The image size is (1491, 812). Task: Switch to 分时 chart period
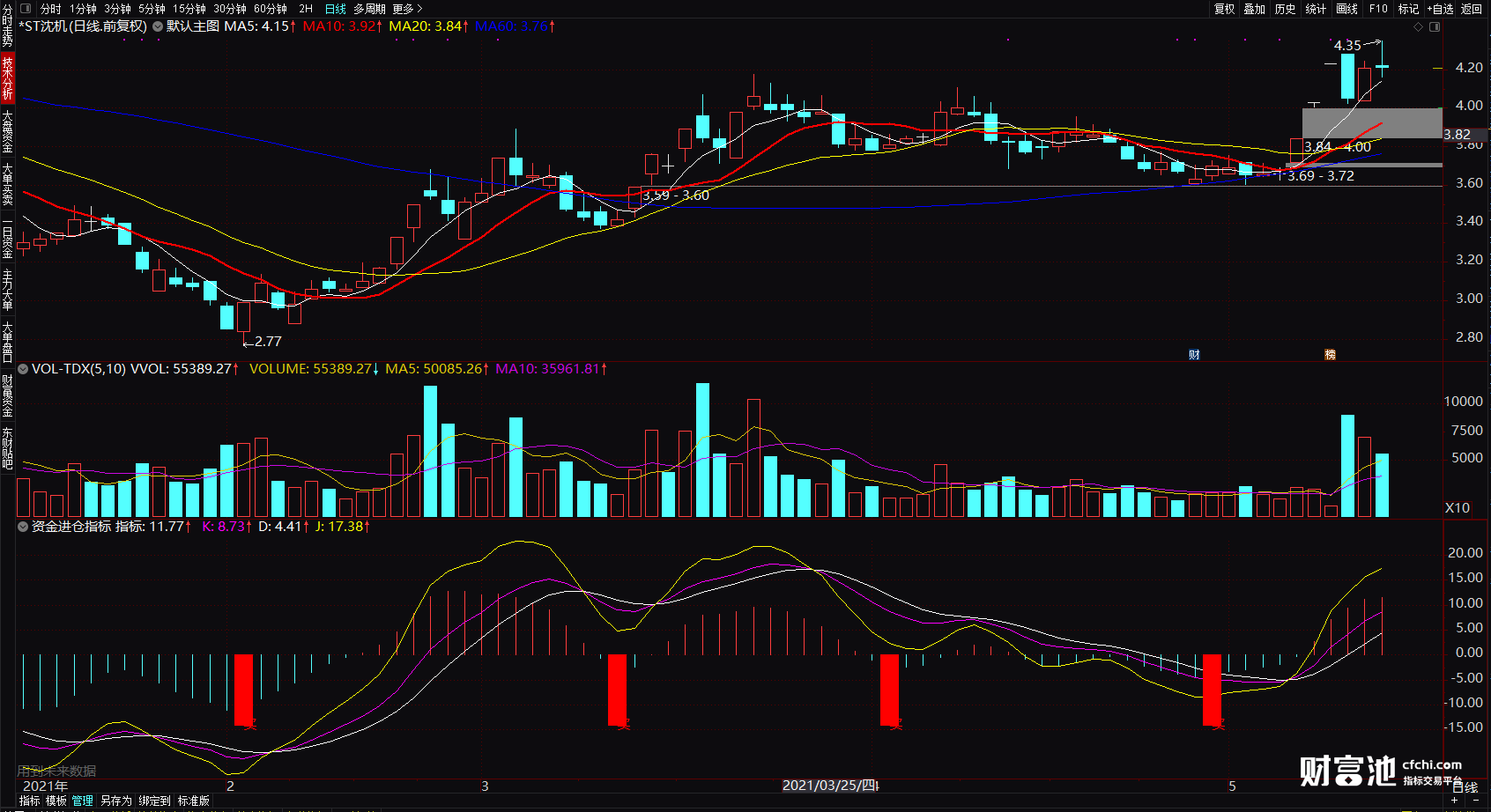[51, 9]
